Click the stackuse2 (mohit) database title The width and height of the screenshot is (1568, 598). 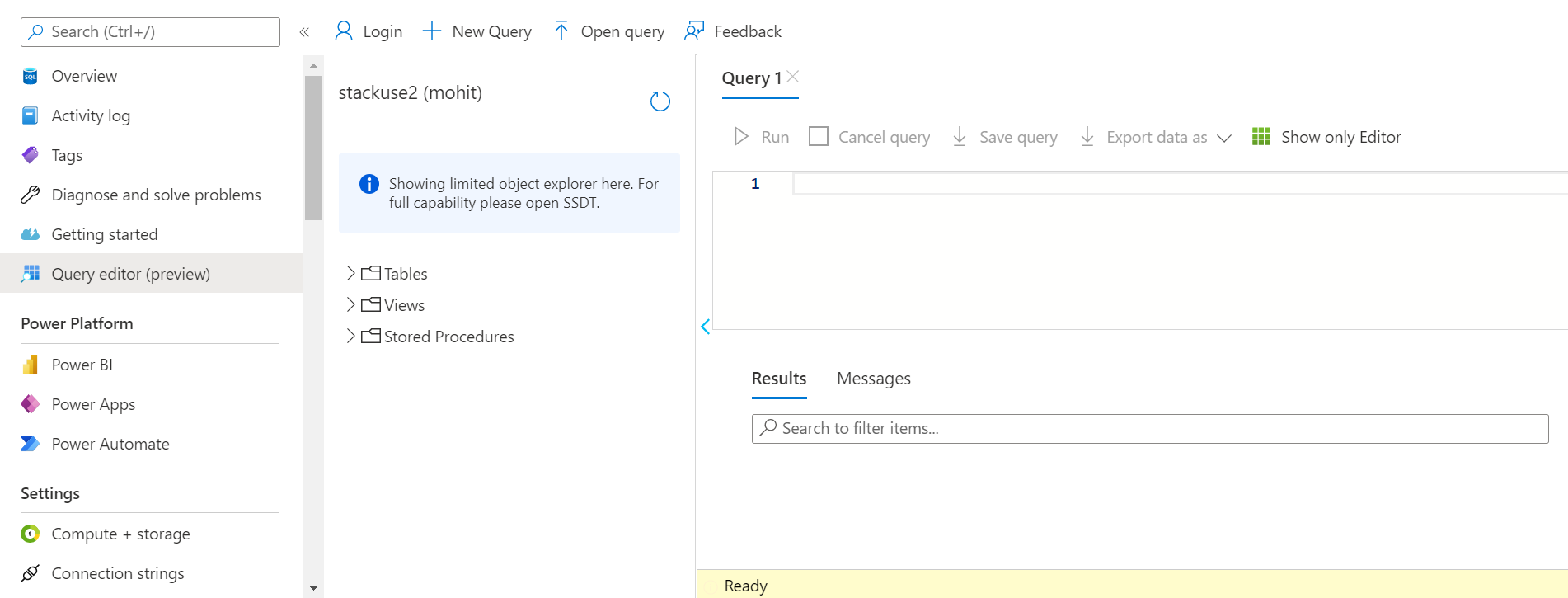[x=411, y=92]
